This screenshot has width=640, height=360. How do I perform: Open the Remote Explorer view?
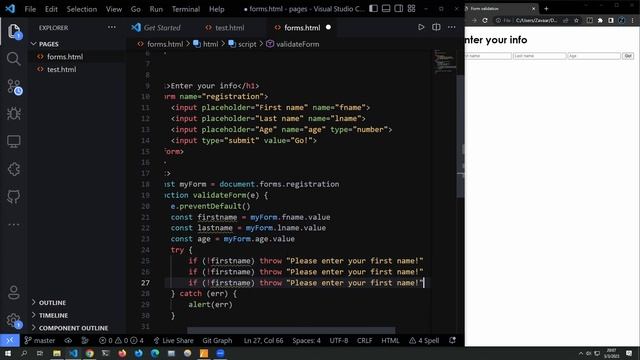pyautogui.click(x=13, y=142)
